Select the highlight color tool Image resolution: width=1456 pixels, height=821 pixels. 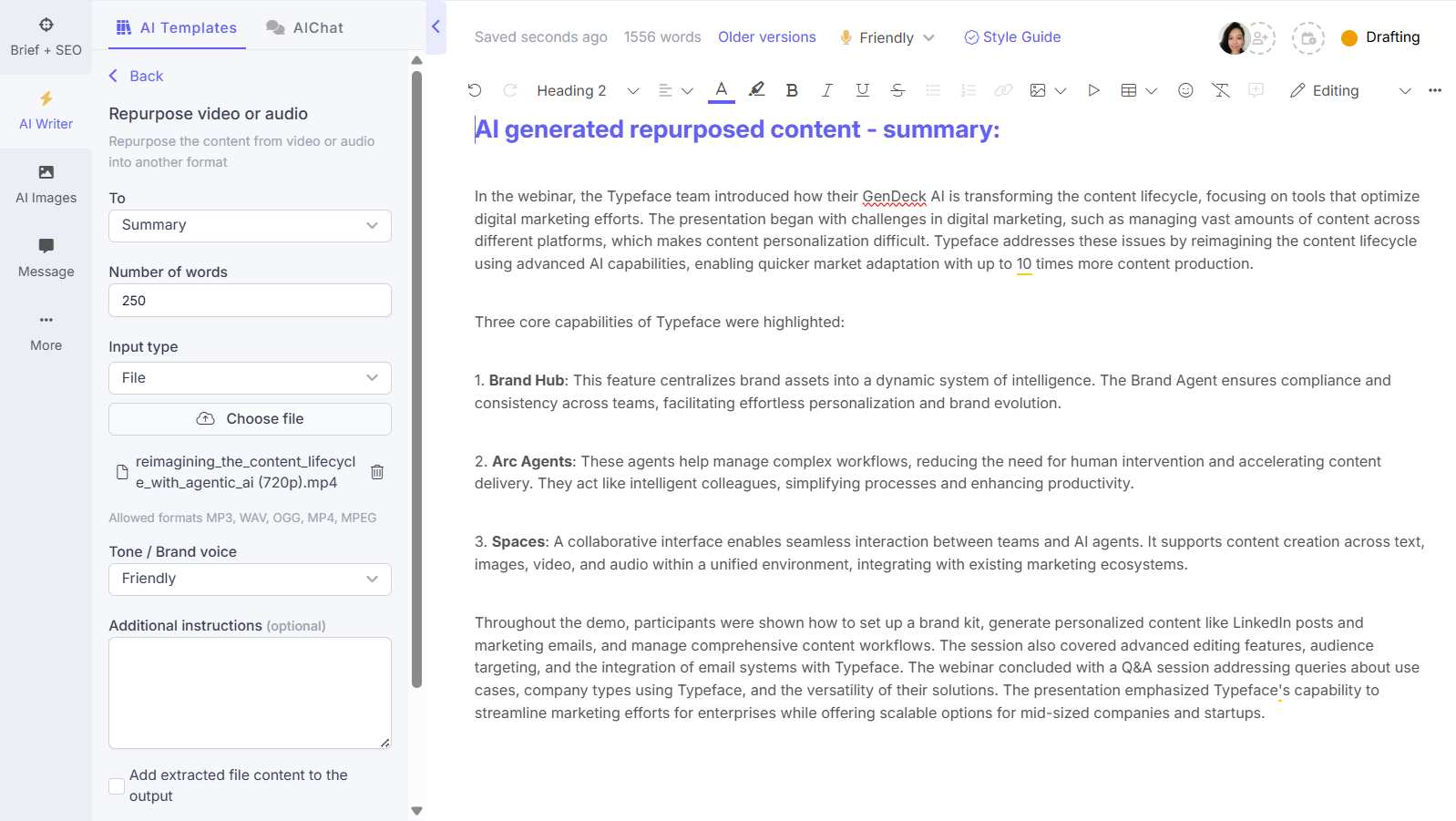tap(756, 90)
